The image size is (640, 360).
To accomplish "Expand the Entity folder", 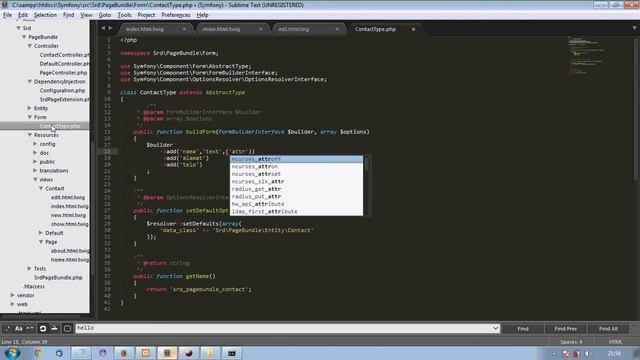I will [29, 108].
